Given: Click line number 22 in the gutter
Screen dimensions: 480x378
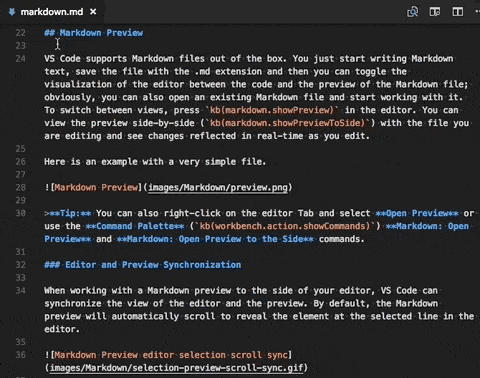Looking at the screenshot, I should 20,33.
